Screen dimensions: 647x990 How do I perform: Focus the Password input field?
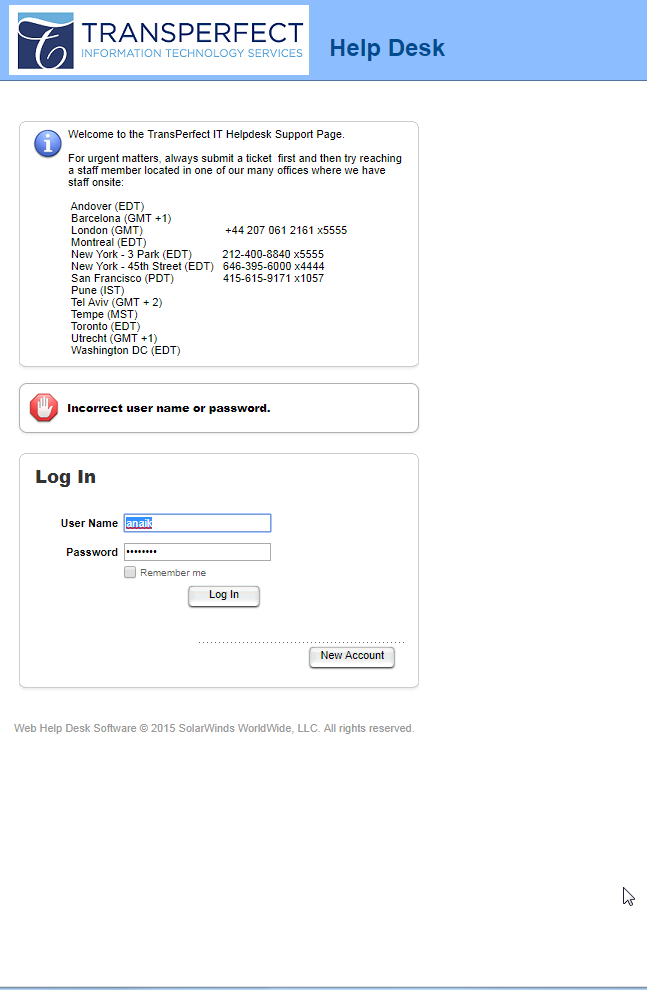click(198, 552)
